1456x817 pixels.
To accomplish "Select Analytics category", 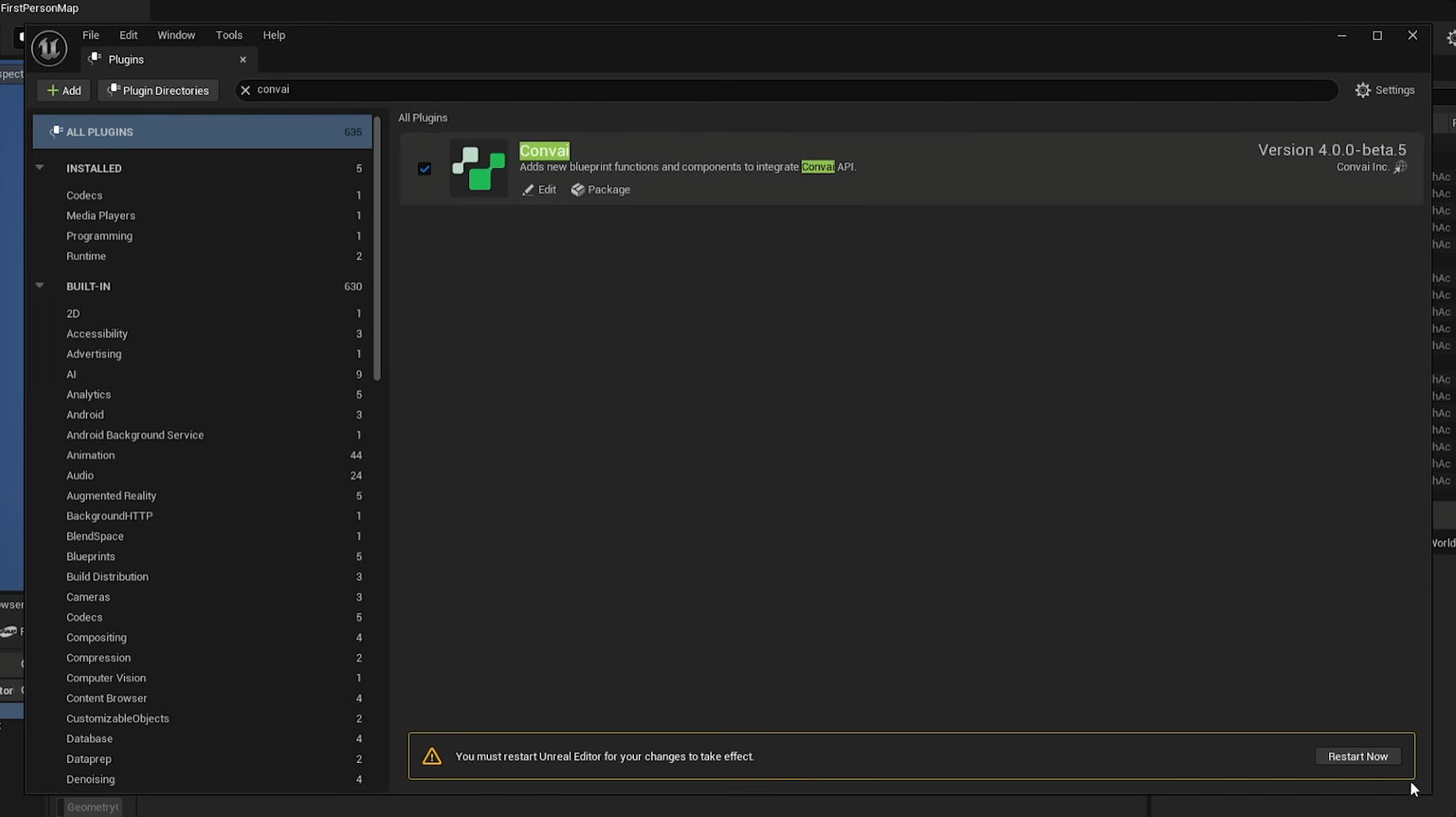I will [202, 394].
